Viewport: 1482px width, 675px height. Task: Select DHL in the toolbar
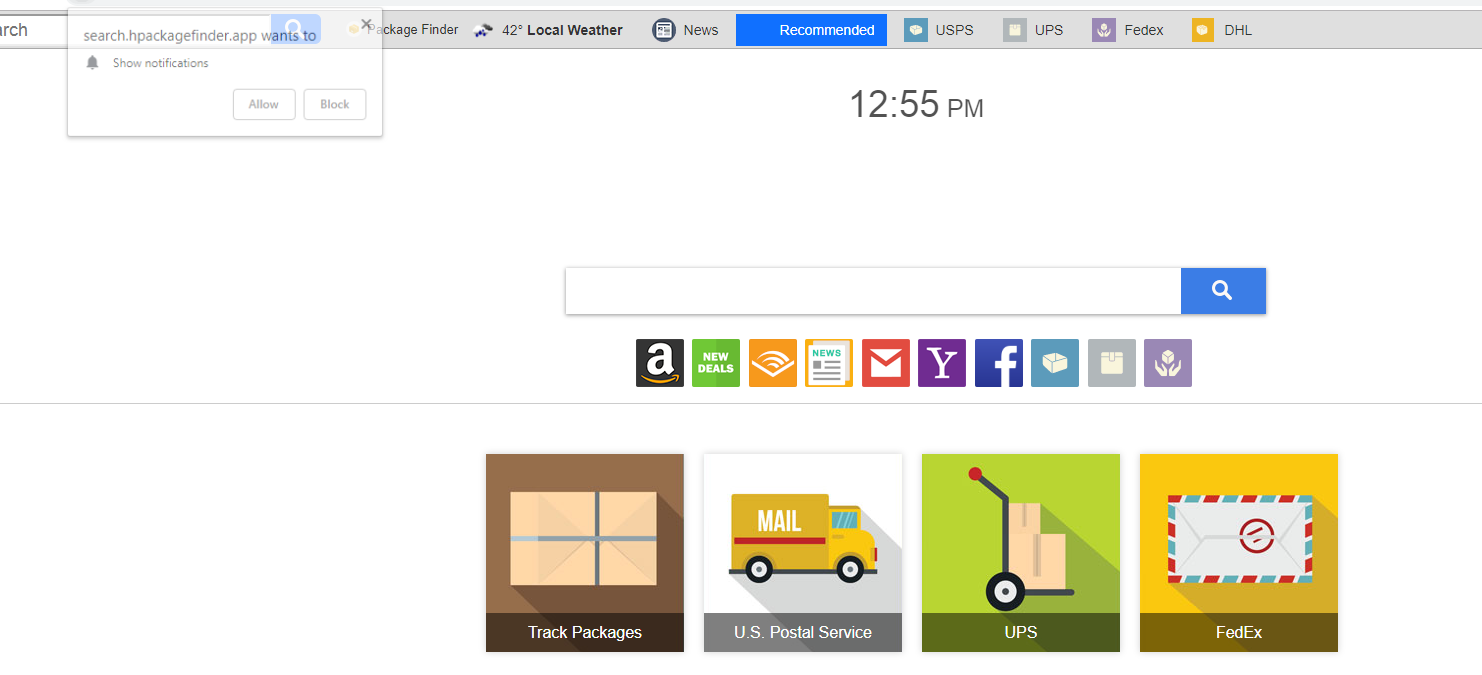pyautogui.click(x=1222, y=30)
